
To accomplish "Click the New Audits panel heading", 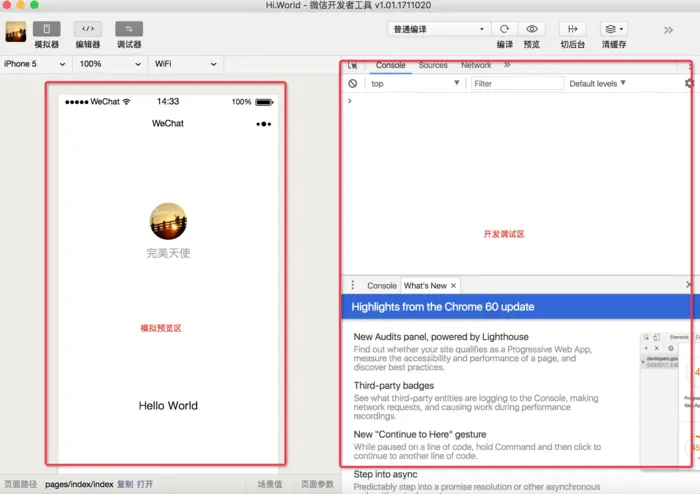I will 441,336.
